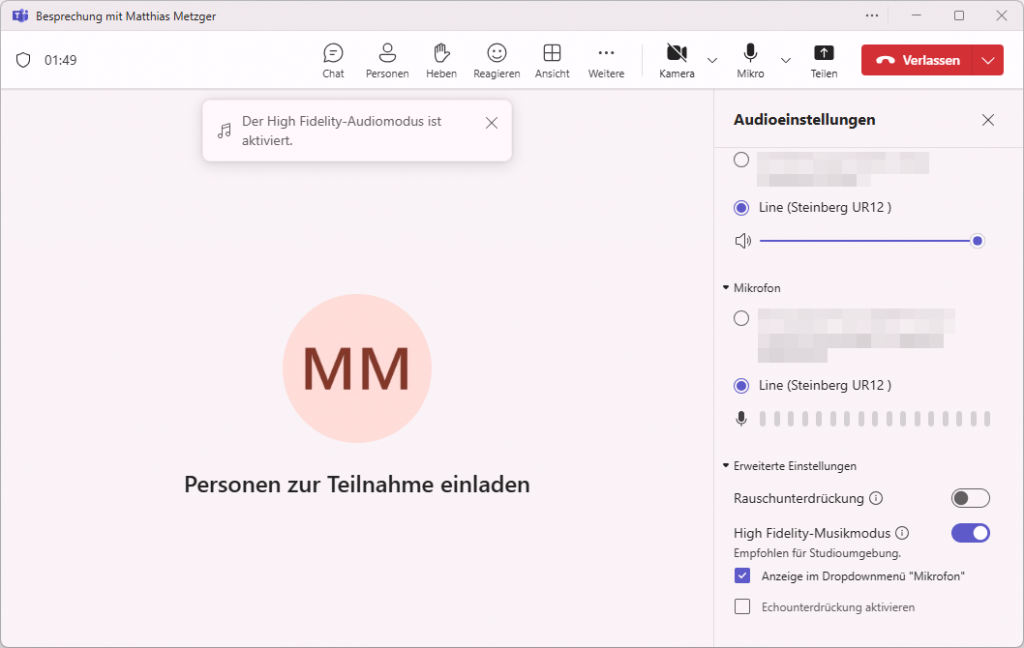Click the microphone level meter
The height and width of the screenshot is (648, 1024).
[x=875, y=419]
